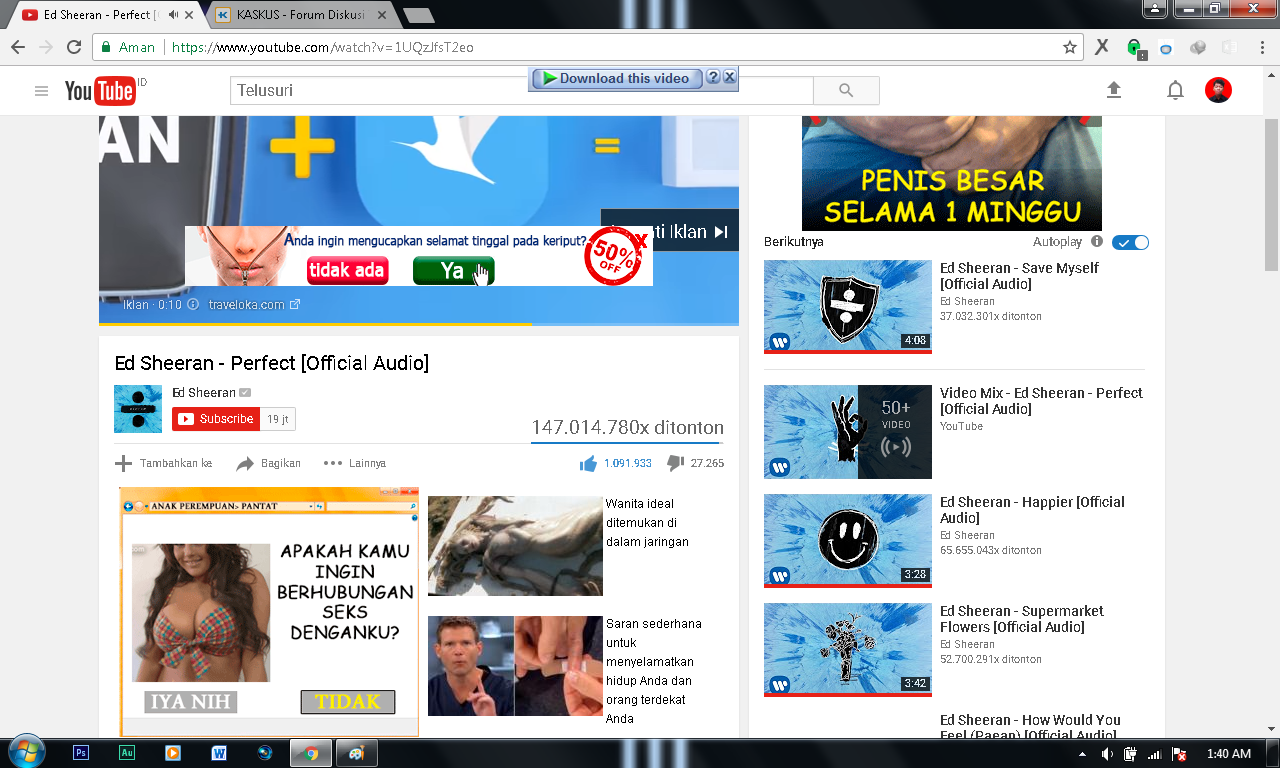Click the autoplay info icon
1280x768 pixels.
pyautogui.click(x=1097, y=242)
